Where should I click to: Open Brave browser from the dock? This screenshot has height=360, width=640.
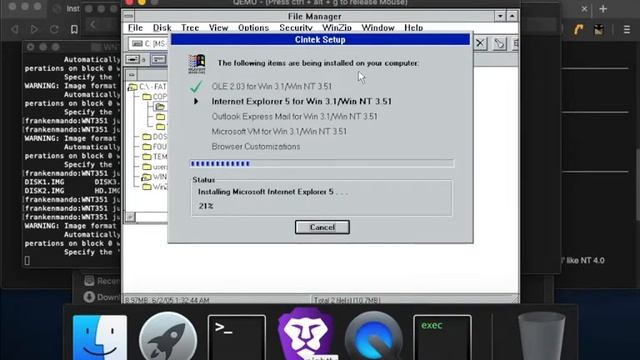tap(306, 333)
